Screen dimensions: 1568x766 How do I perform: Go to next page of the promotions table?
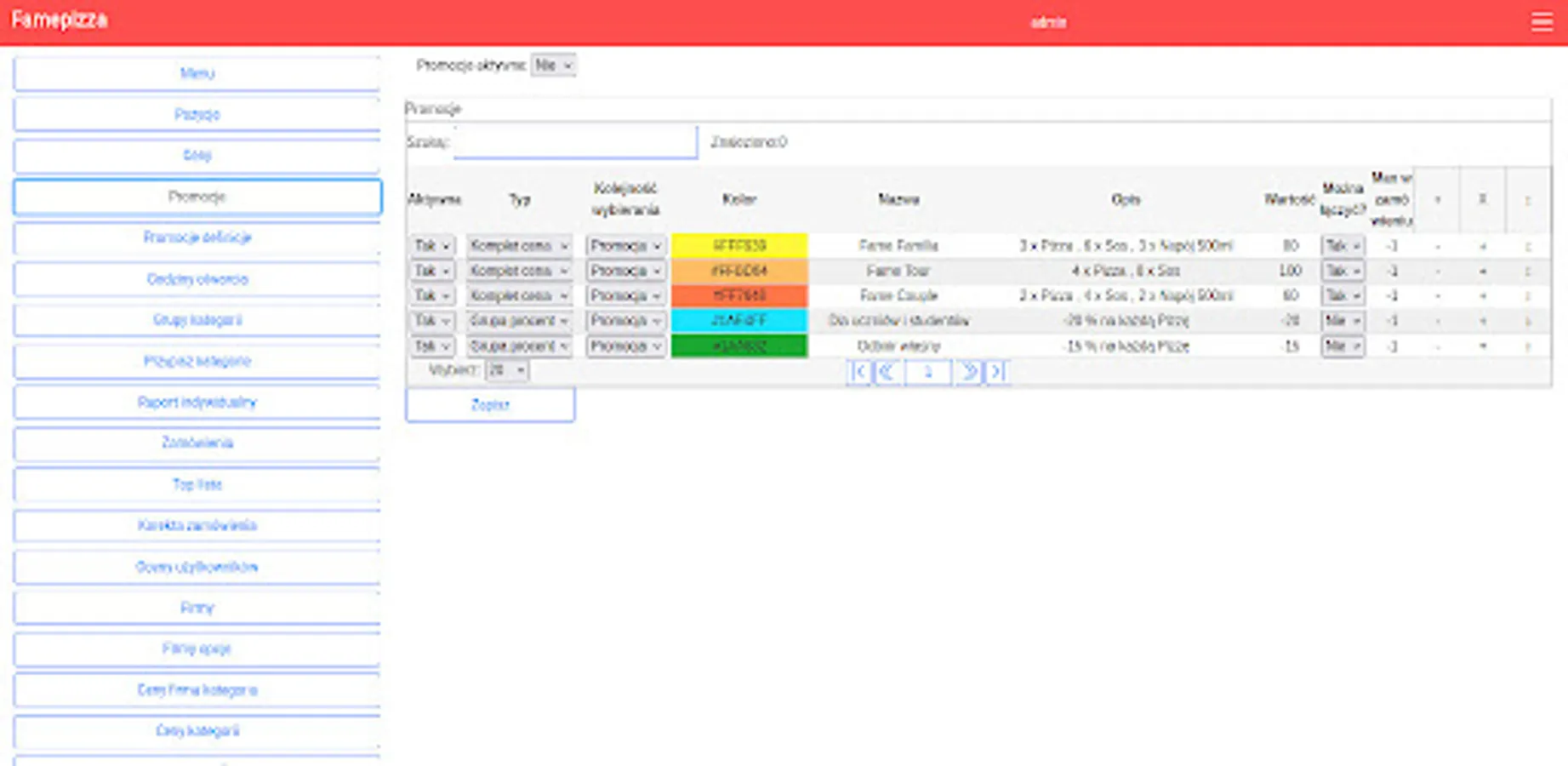968,372
